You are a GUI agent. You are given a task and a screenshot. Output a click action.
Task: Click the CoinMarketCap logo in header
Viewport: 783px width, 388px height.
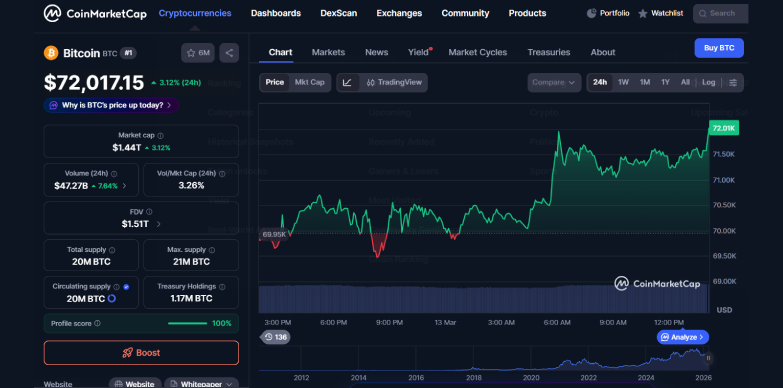point(95,13)
